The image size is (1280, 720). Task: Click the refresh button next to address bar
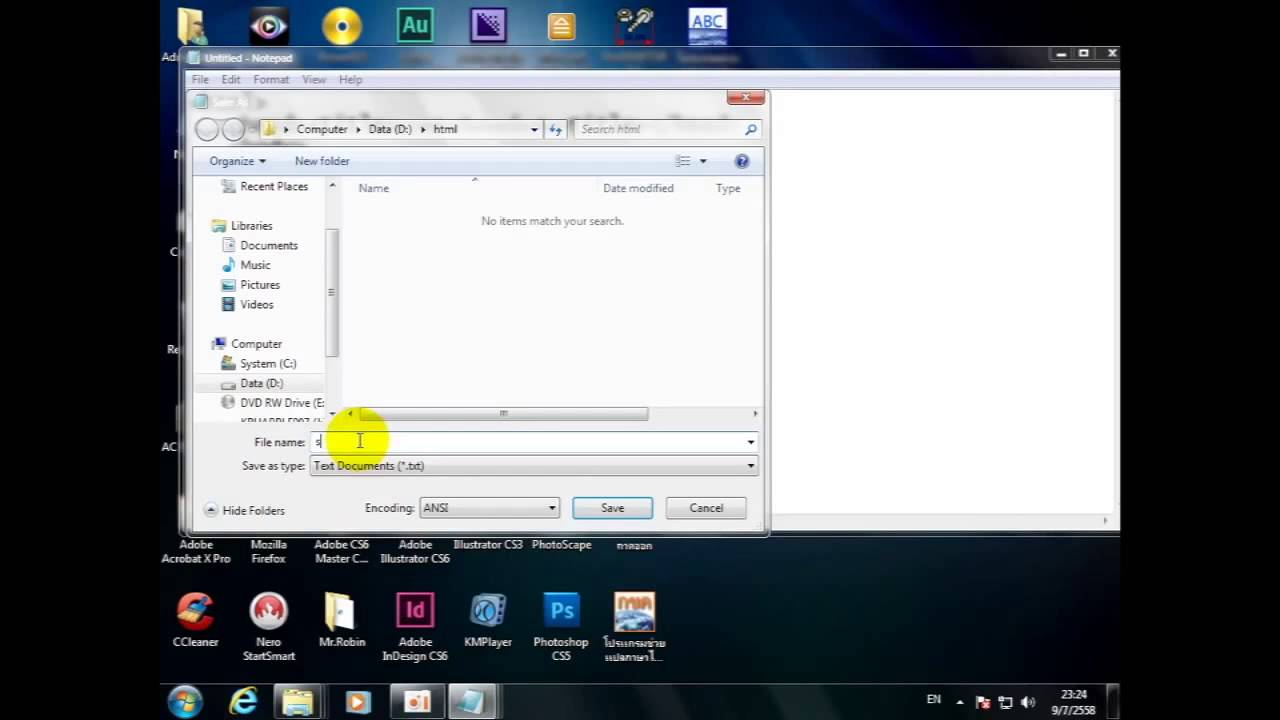point(556,129)
